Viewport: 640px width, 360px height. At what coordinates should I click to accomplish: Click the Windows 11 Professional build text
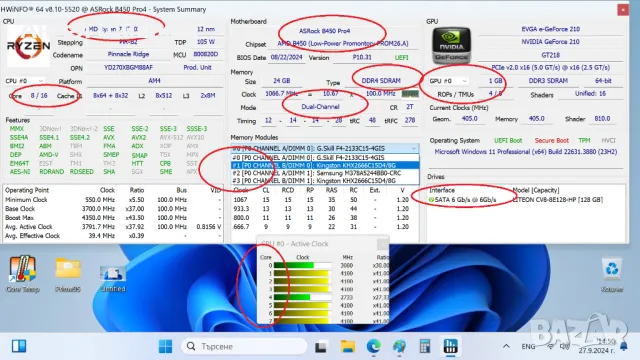tap(526, 151)
